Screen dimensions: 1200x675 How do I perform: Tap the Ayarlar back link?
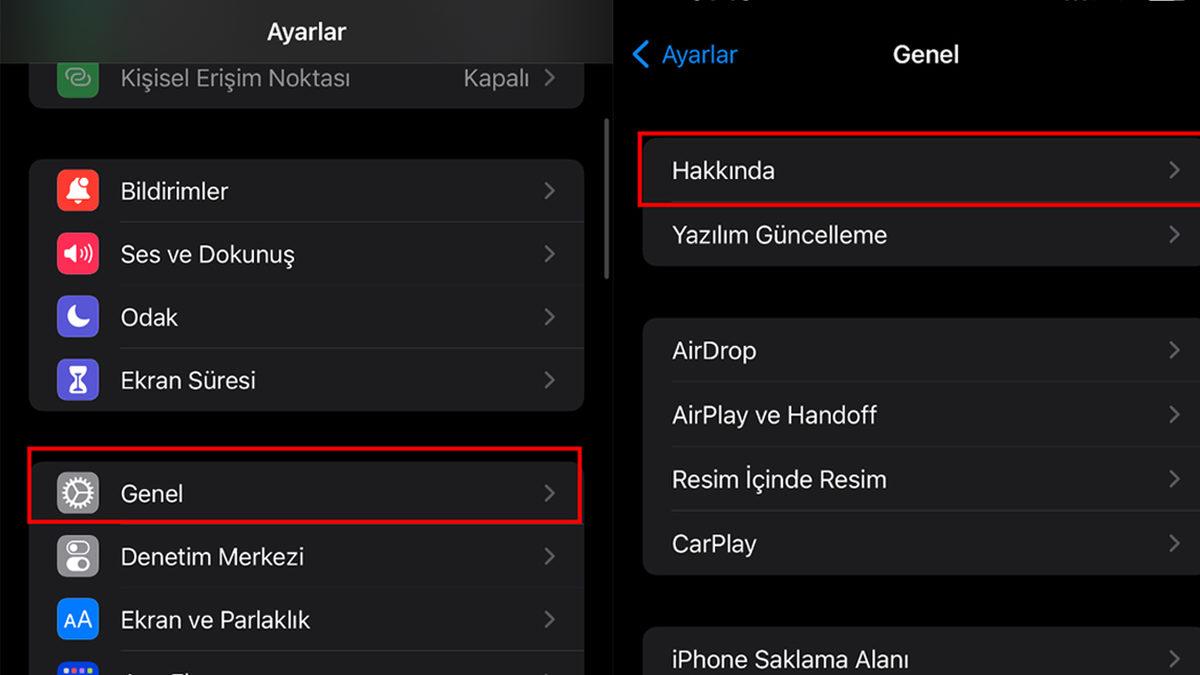pyautogui.click(x=684, y=55)
